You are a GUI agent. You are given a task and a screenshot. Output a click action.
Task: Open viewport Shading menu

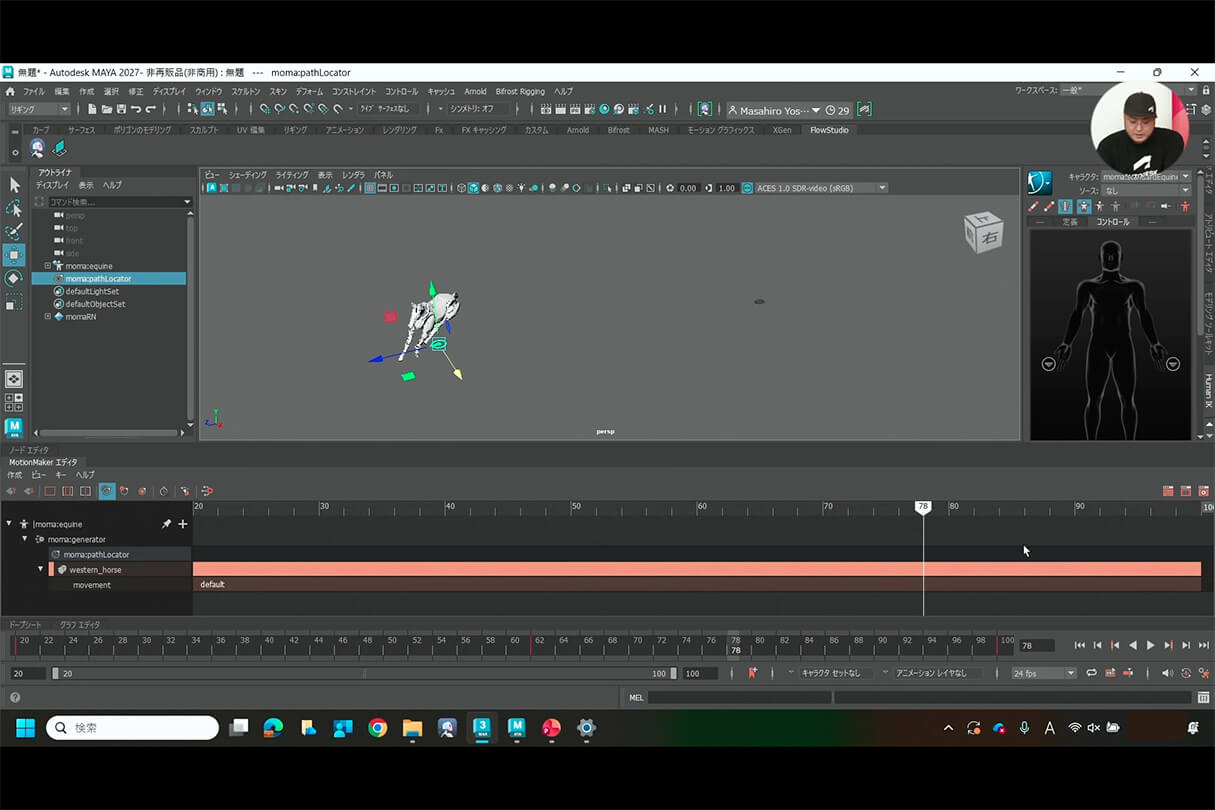click(x=247, y=175)
